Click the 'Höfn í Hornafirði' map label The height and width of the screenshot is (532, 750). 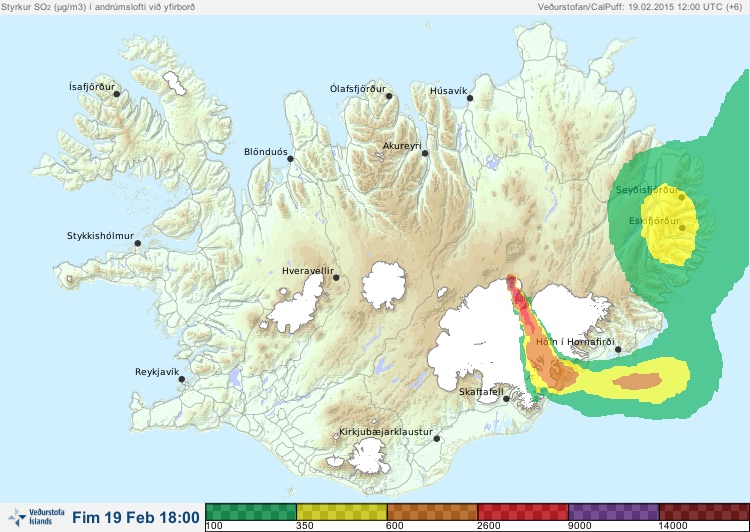(x=575, y=342)
